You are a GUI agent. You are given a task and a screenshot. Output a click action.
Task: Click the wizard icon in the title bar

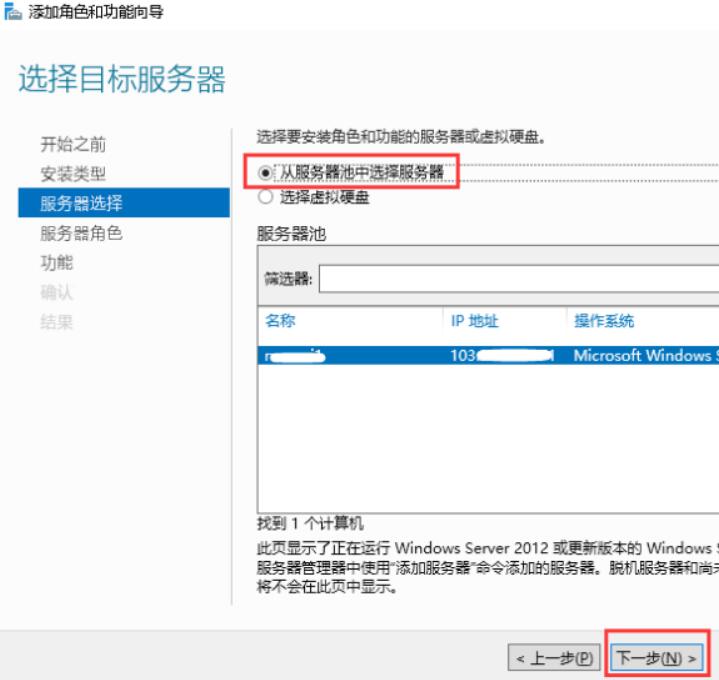click(x=12, y=11)
